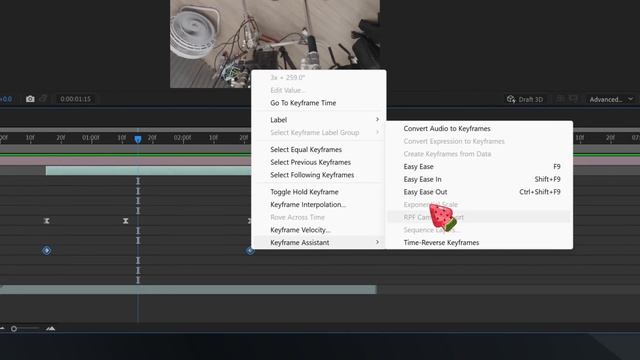Open the Label submenu
The width and height of the screenshot is (640, 360).
pyautogui.click(x=318, y=120)
